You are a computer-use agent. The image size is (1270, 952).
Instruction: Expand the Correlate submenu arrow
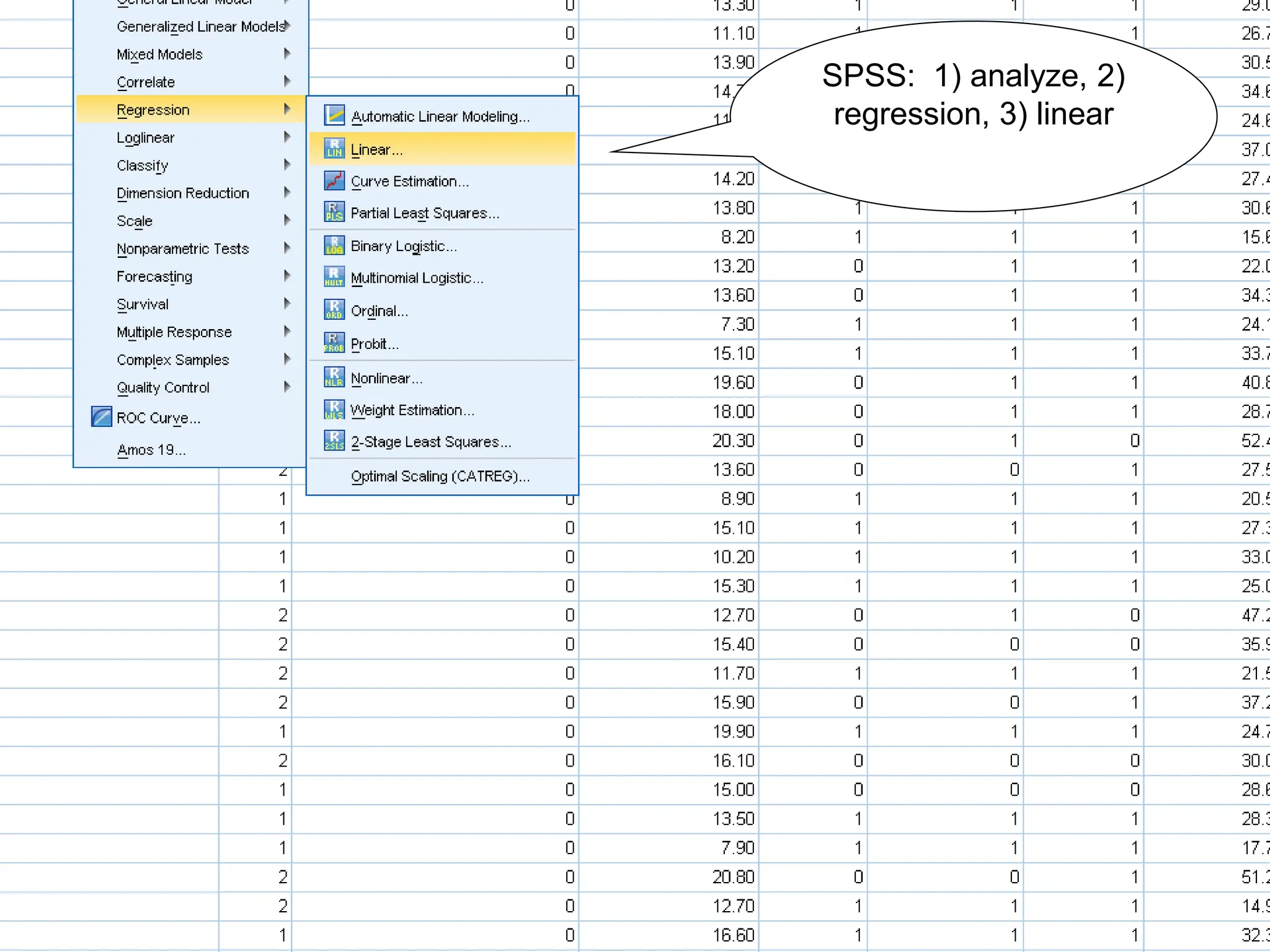287,81
